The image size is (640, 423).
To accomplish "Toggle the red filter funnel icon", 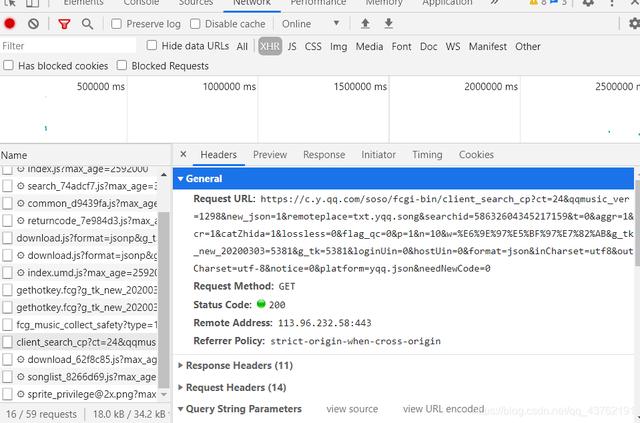I will (64, 23).
